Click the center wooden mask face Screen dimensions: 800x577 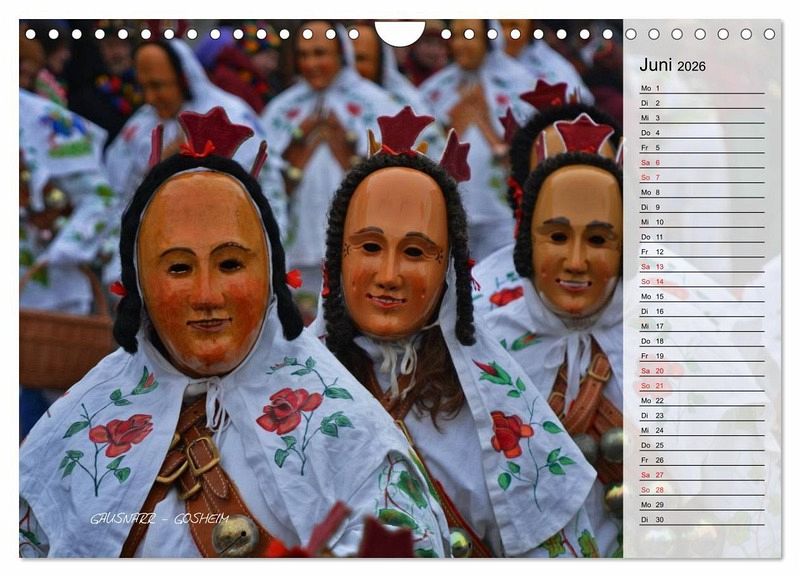[x=395, y=250]
